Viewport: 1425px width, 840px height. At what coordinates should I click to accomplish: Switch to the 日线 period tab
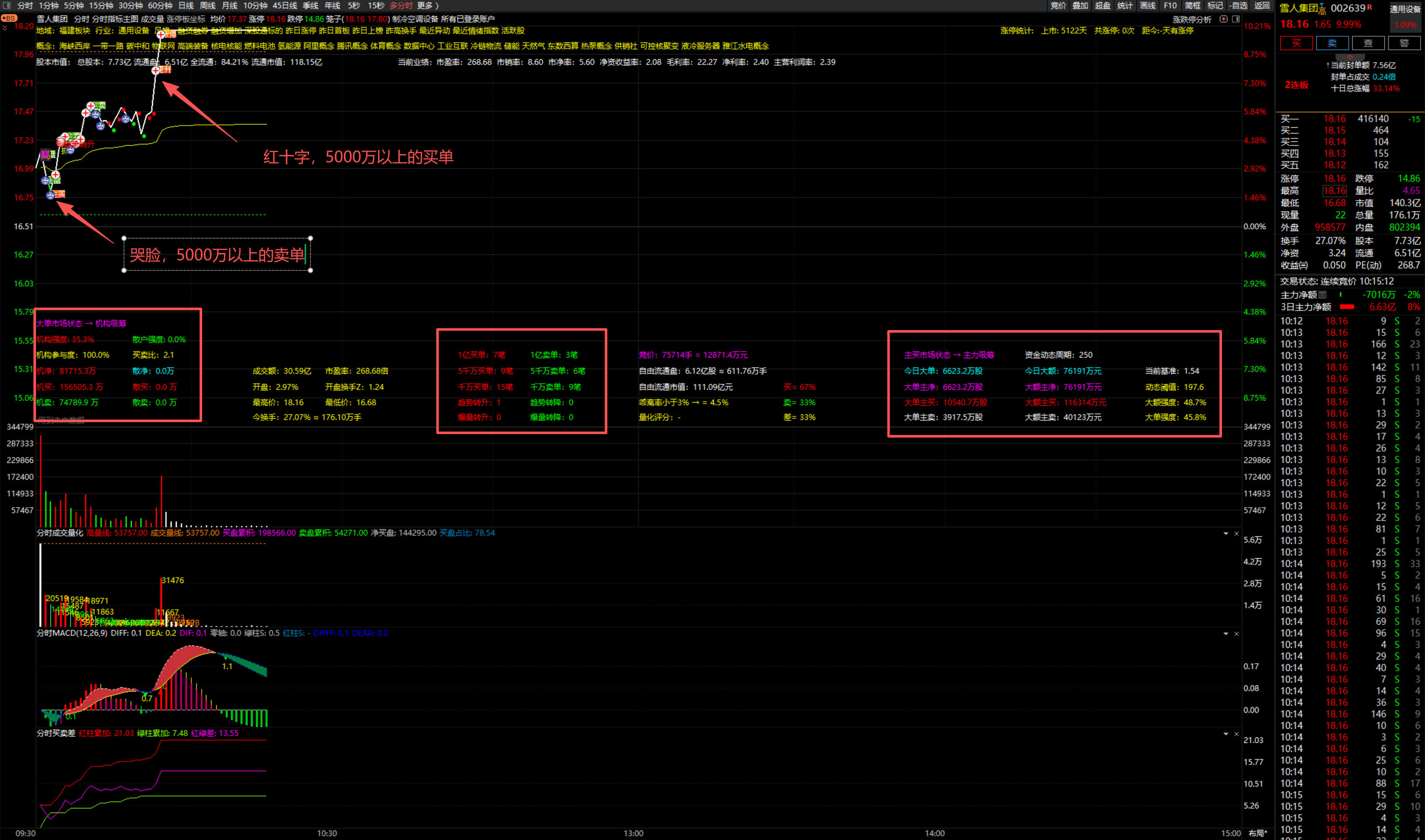(x=186, y=6)
